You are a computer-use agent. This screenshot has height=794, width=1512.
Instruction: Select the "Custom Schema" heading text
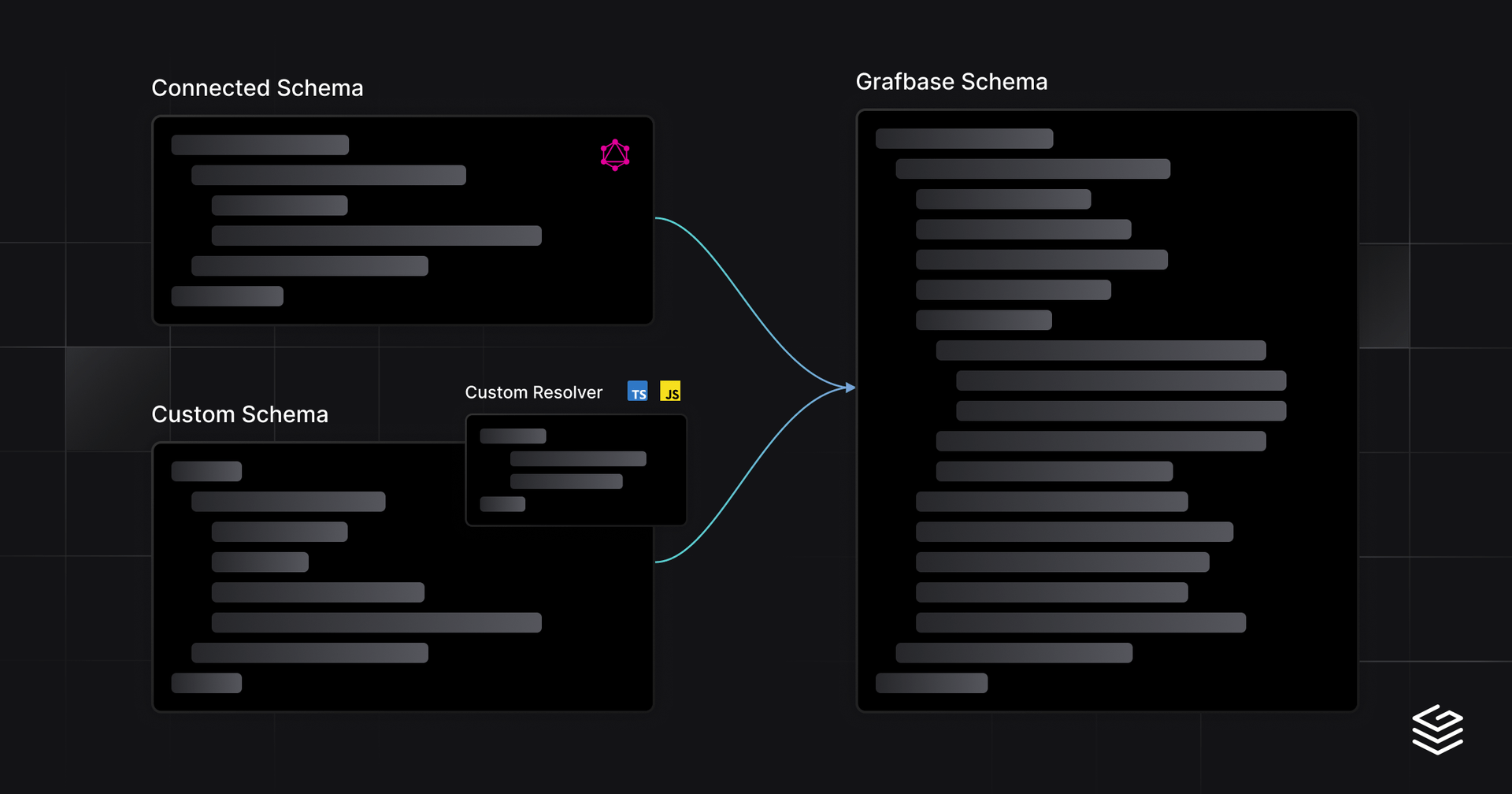pos(239,414)
